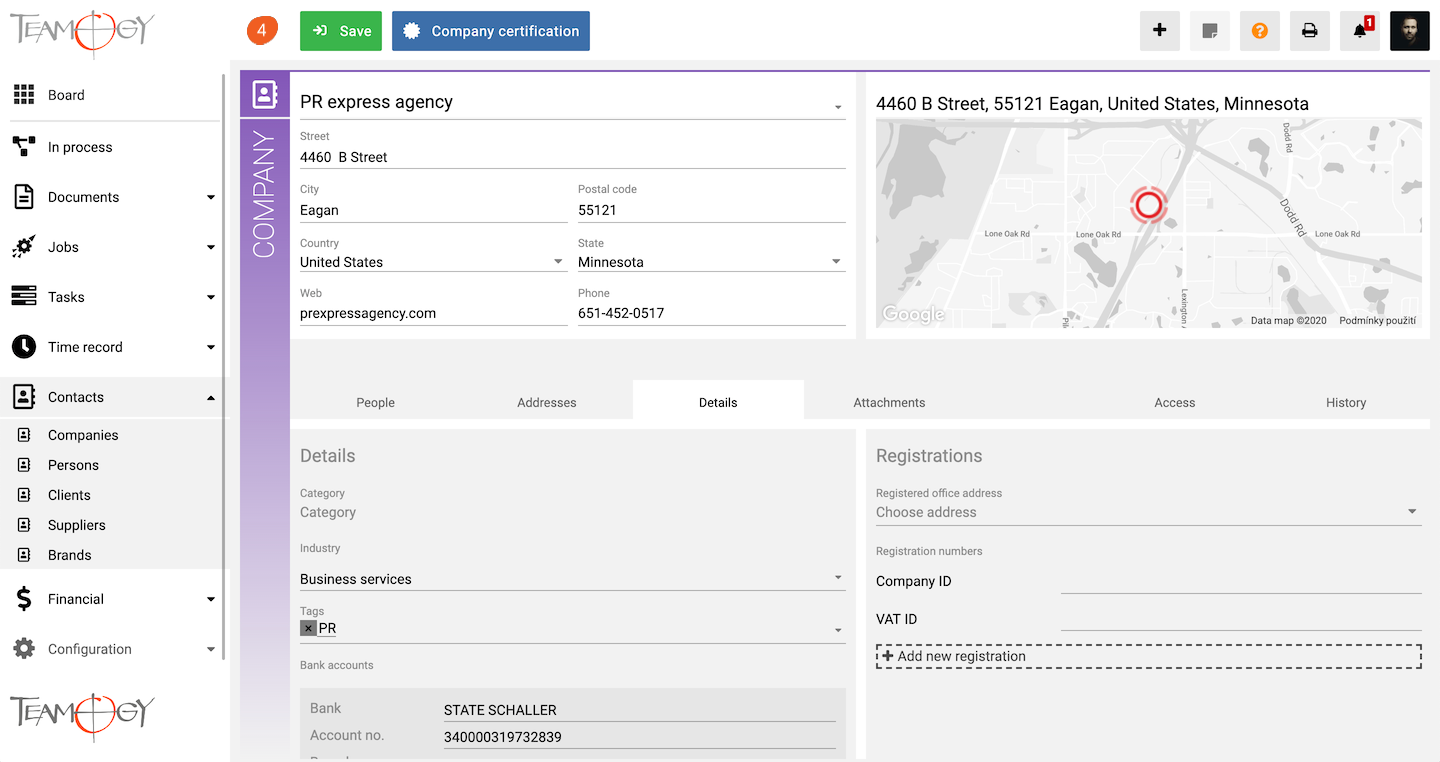Expand the Time record menu arrow

(x=211, y=347)
